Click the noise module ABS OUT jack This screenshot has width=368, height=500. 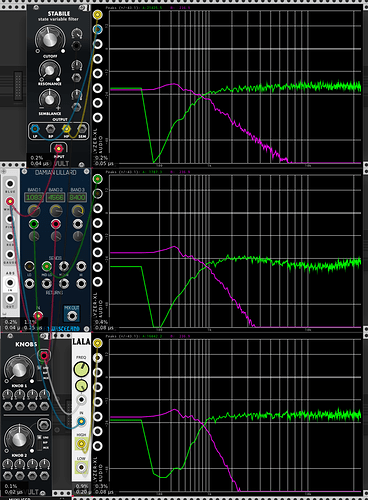10,299
